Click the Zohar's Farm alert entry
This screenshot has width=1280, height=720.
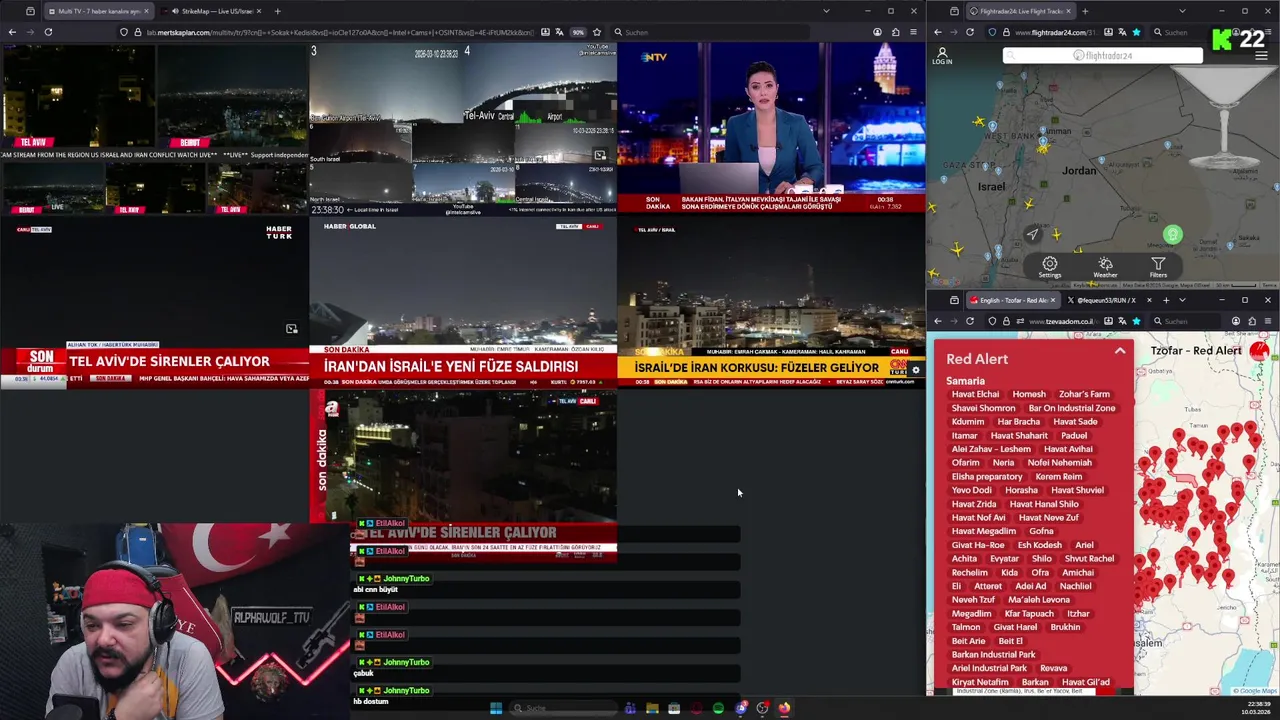pos(1084,394)
